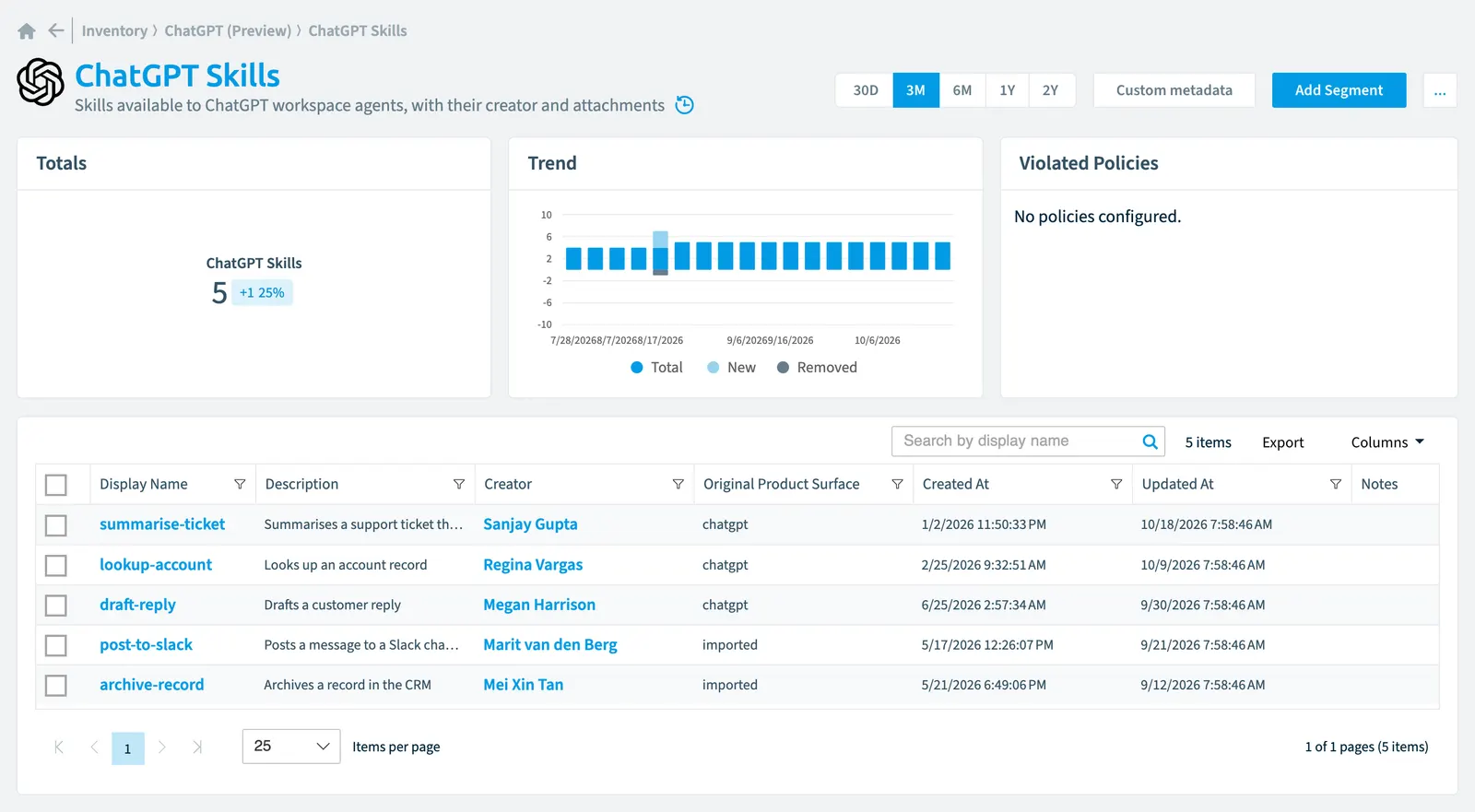
Task: Open the summarise-ticket skill link
Action: (x=162, y=524)
